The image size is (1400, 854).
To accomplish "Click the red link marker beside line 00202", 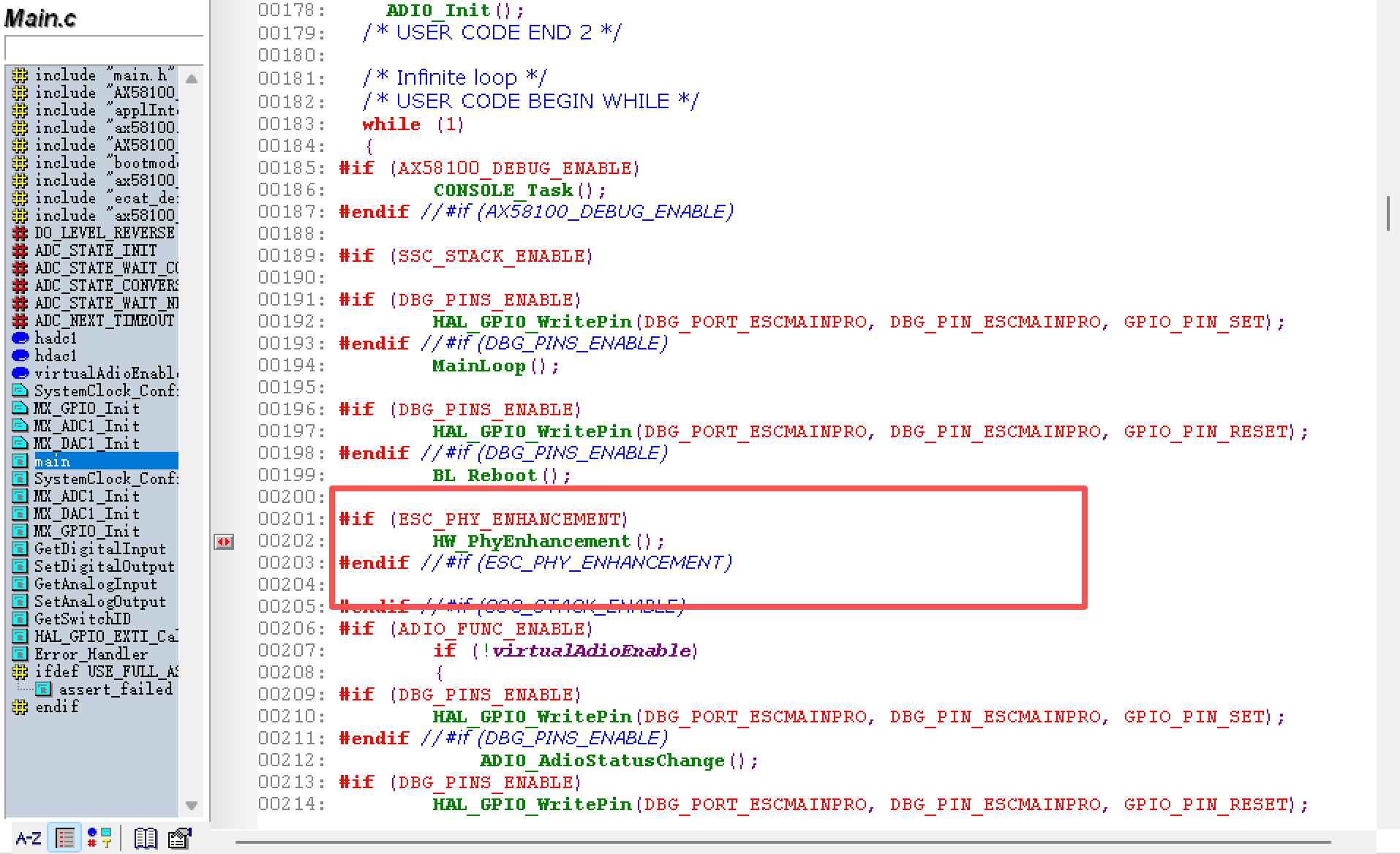I will click(224, 542).
